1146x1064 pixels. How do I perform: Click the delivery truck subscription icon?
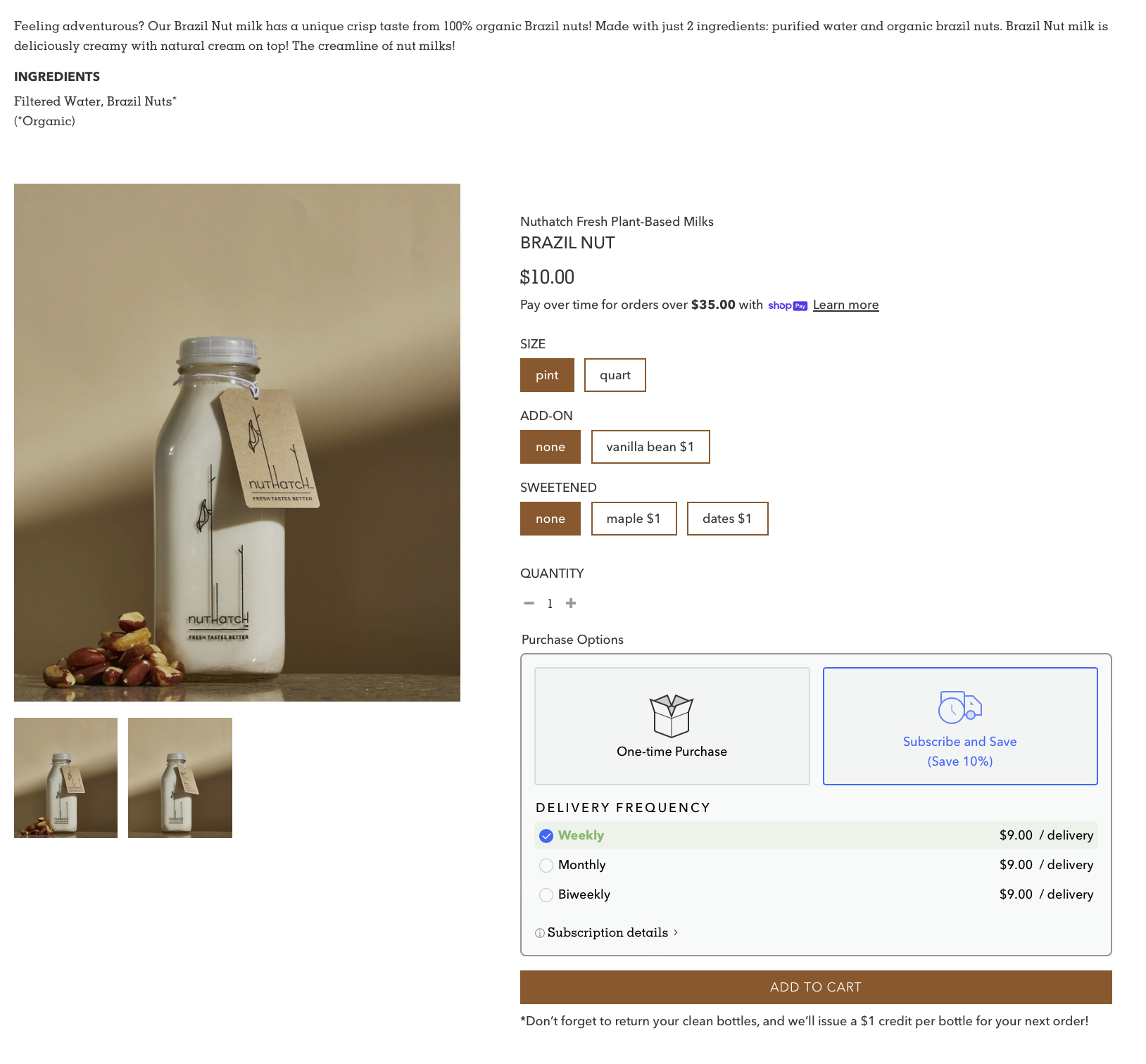[959, 707]
